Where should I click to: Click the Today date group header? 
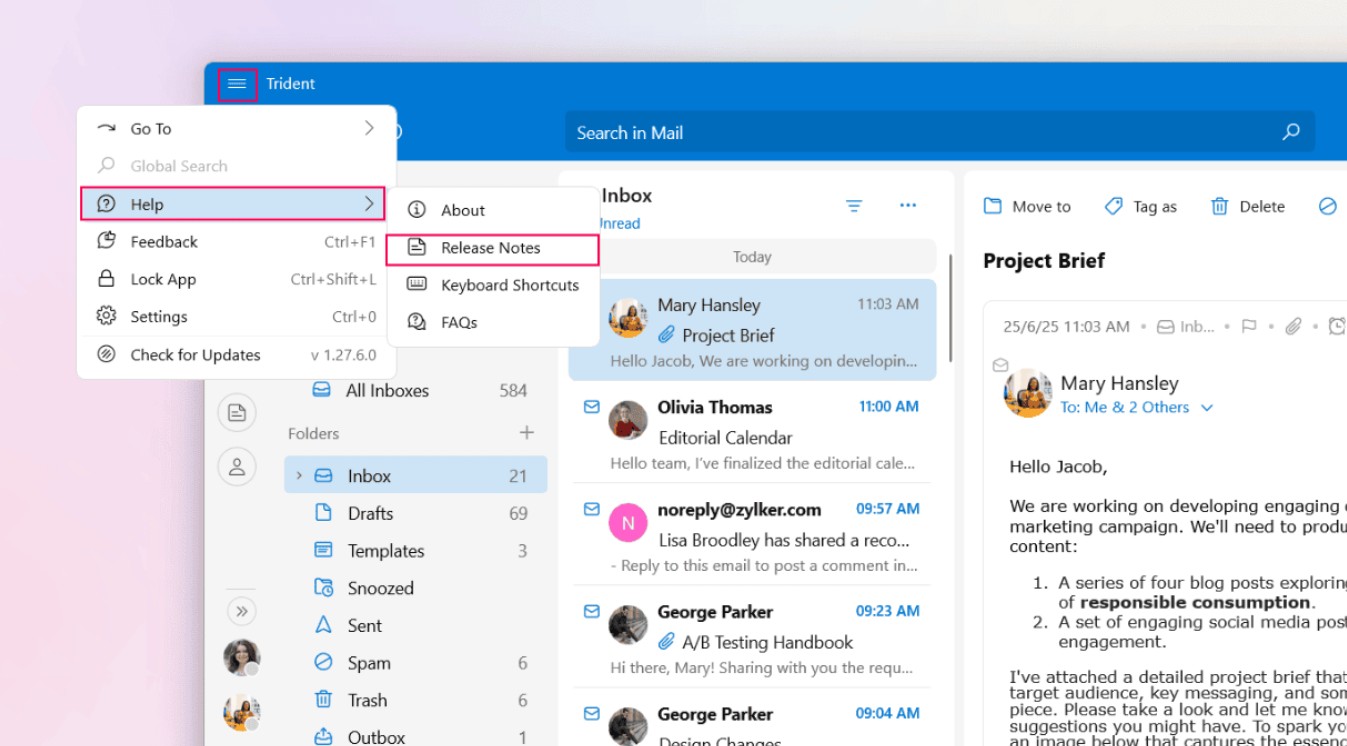click(752, 257)
